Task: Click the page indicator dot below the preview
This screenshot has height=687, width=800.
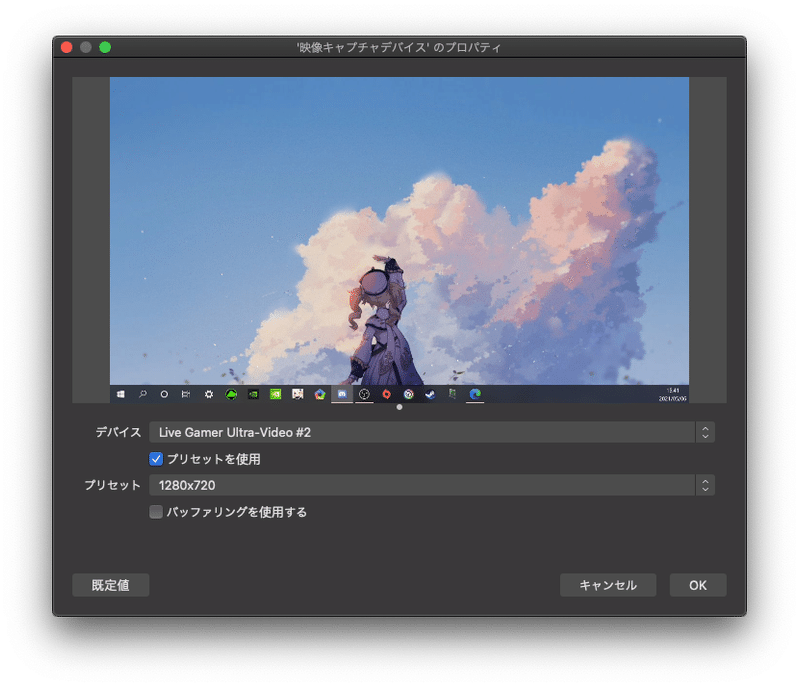Action: 399,406
